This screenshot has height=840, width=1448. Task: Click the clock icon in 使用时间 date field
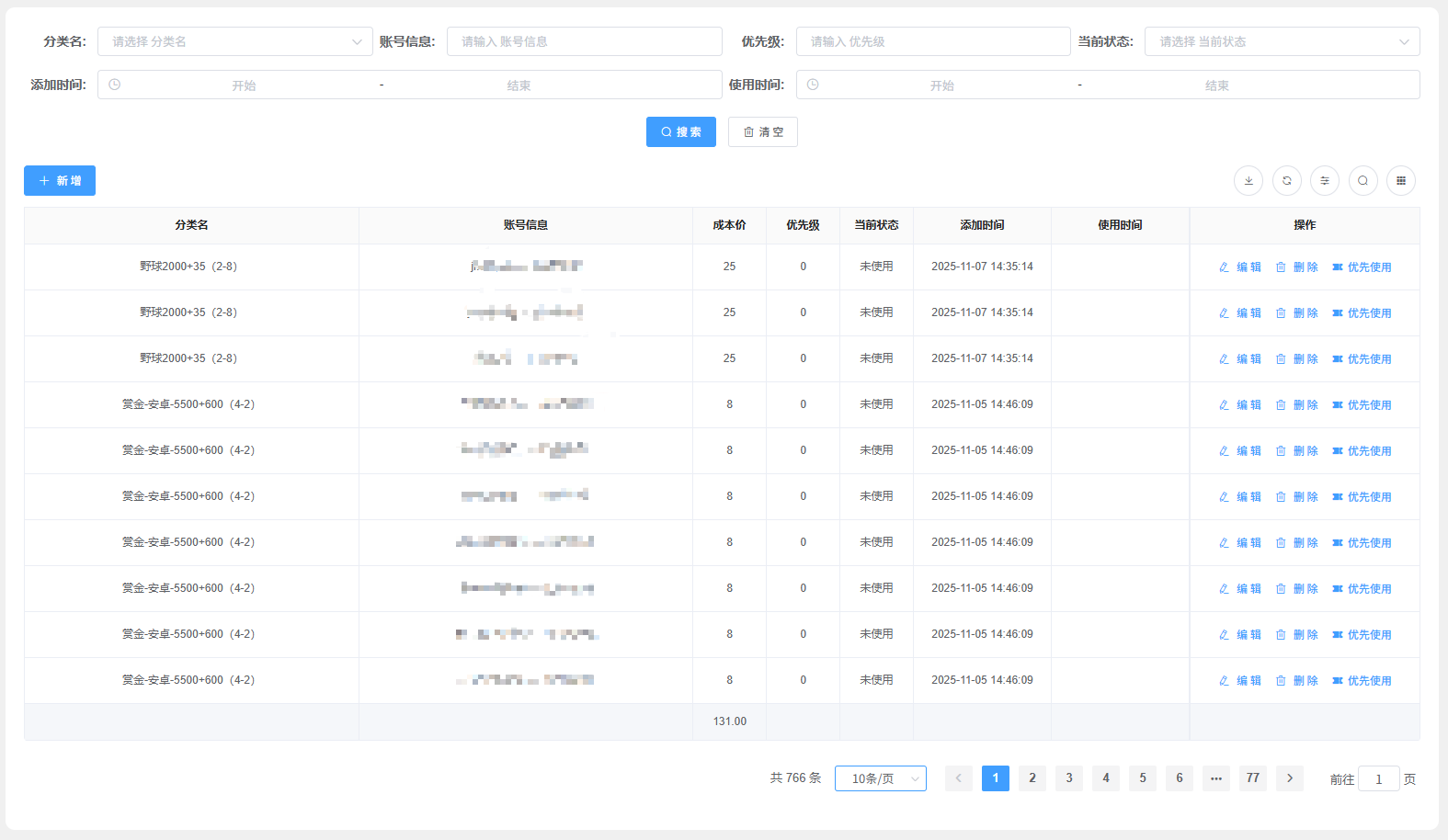(813, 85)
